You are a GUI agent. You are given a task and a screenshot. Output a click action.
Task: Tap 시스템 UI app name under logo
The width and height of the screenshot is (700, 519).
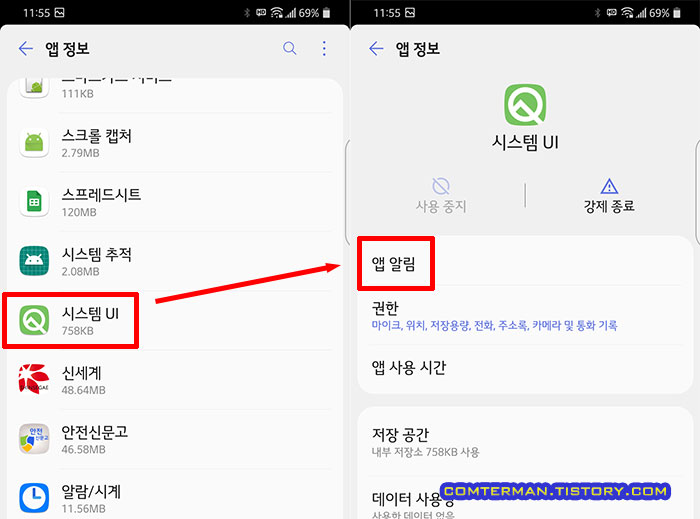point(525,142)
